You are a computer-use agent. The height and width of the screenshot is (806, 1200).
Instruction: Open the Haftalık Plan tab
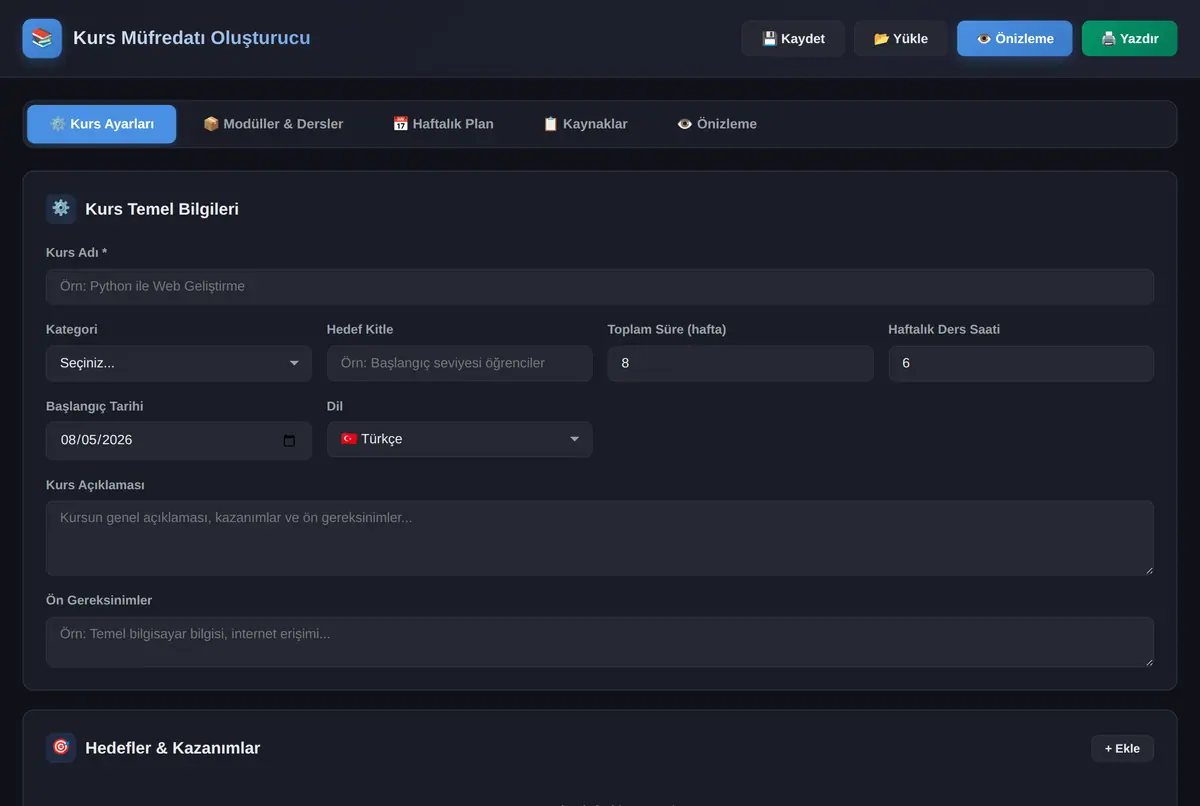[443, 124]
